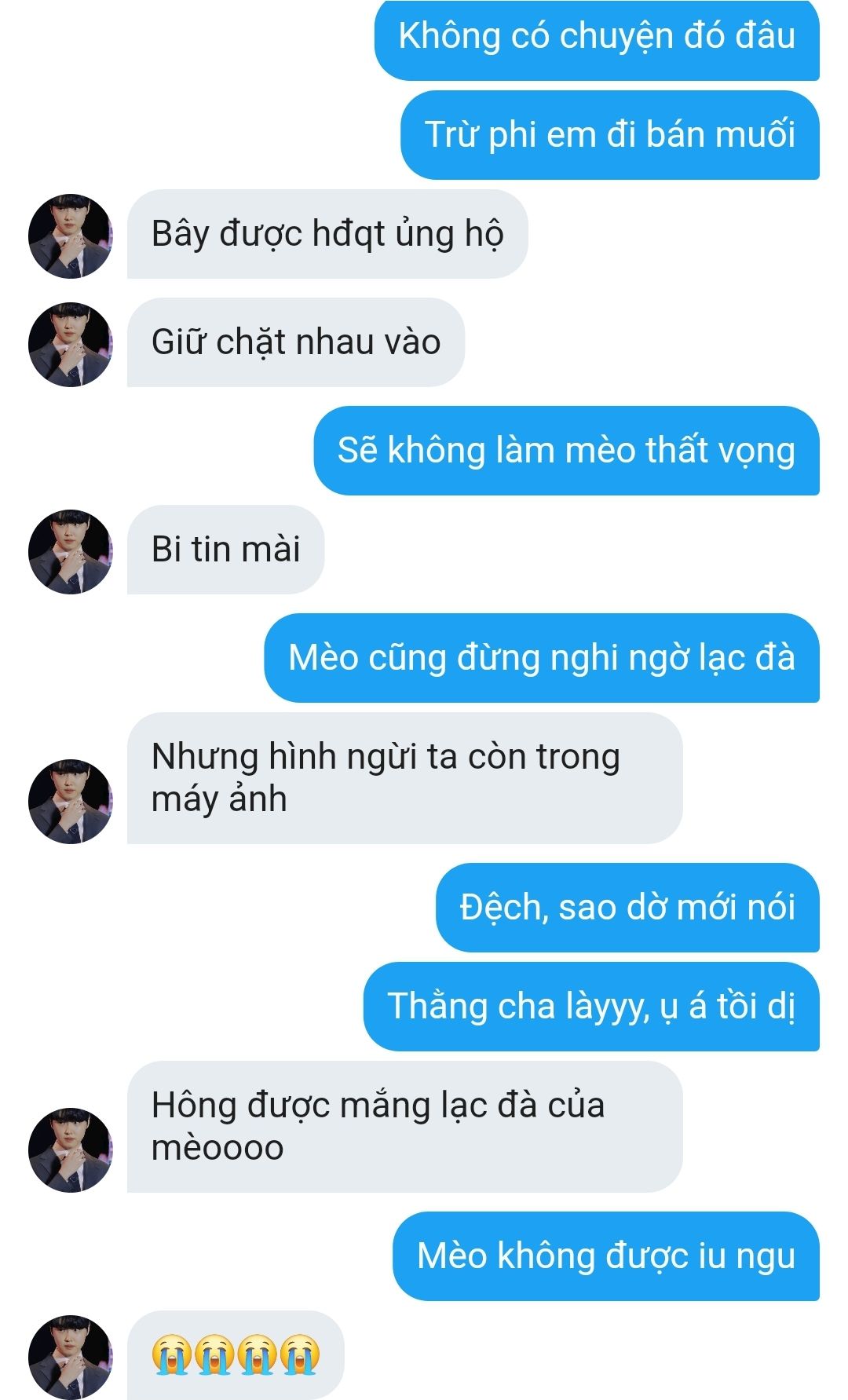Tap message "Thằng cha làyyy, ụ á tồi dị"
Viewport: 848px width, 1400px height.
591,1007
